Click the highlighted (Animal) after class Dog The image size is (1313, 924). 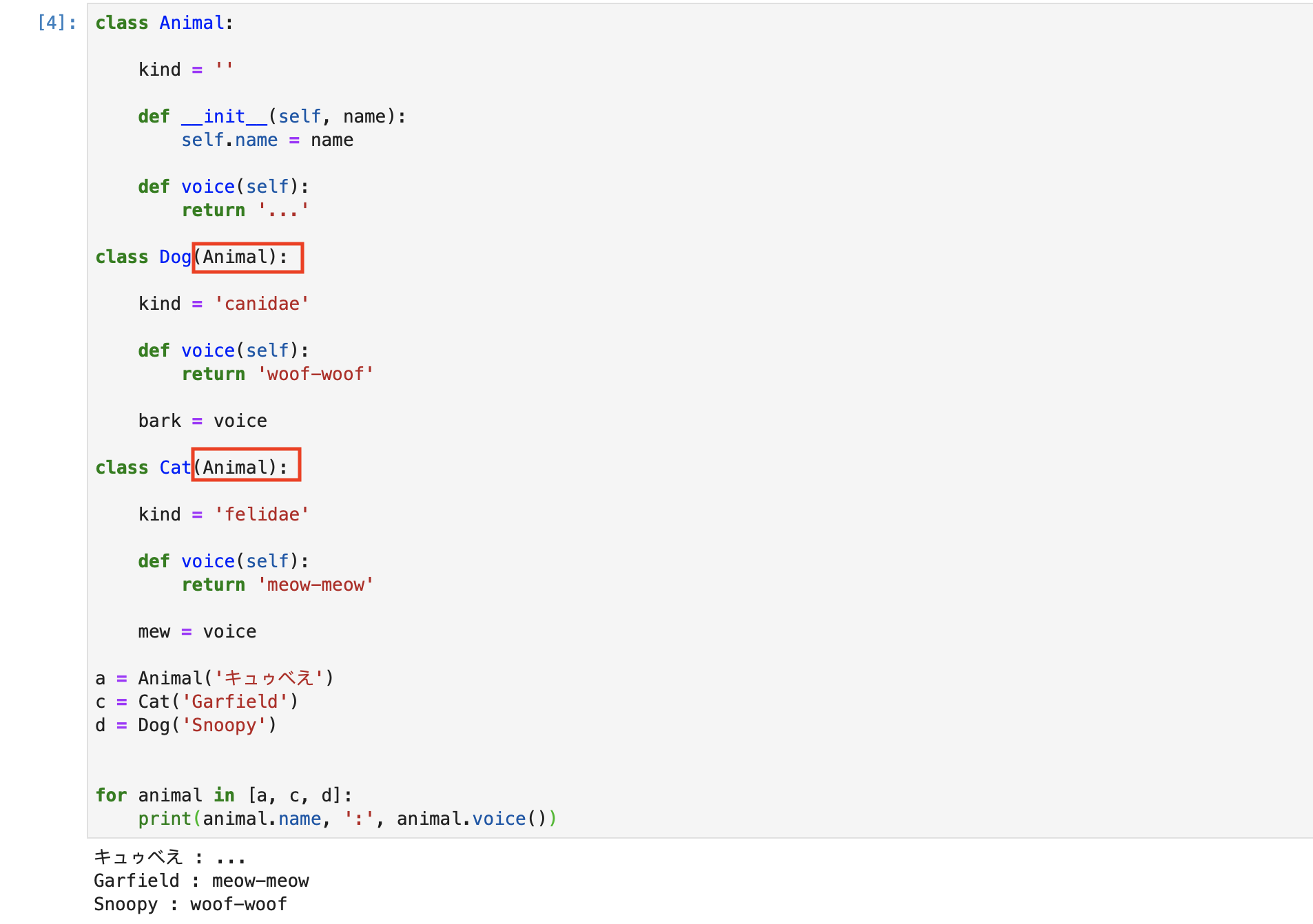(x=247, y=258)
